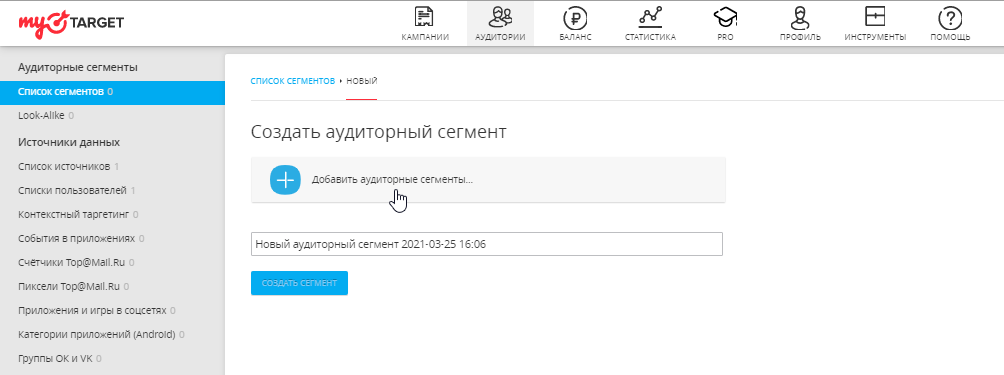Click the Источники данных sidebar heading
The height and width of the screenshot is (375, 1004).
coord(69,142)
